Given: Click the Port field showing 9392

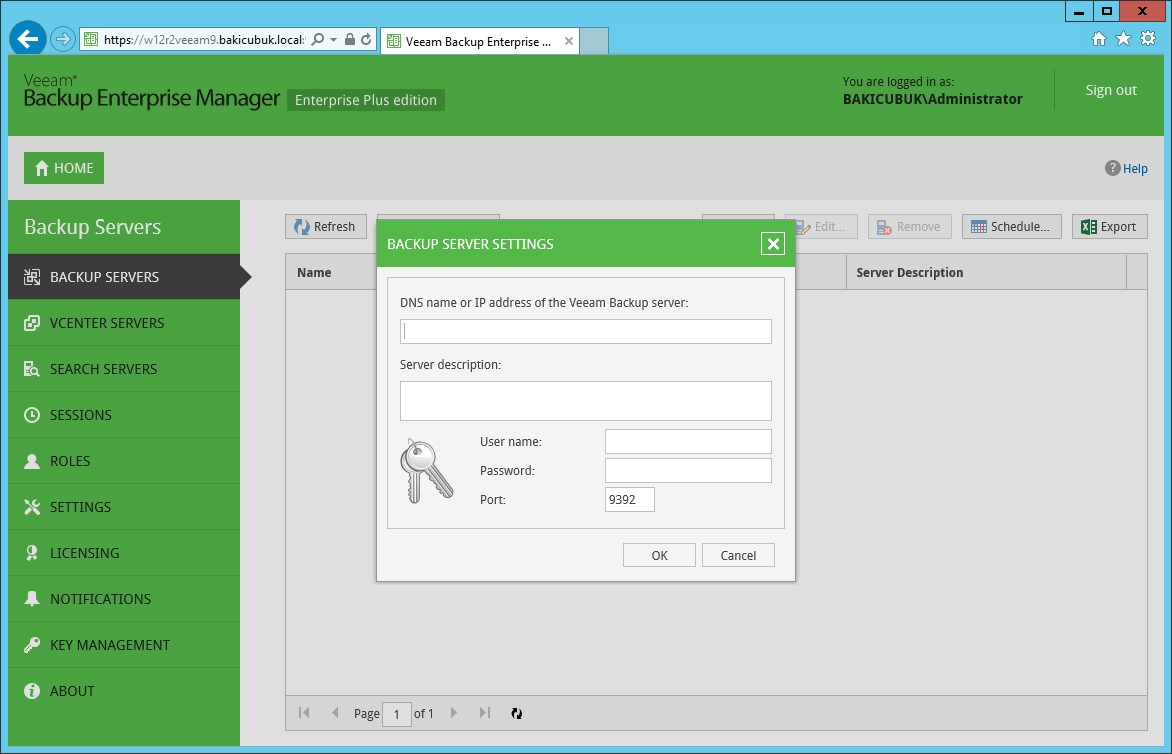Looking at the screenshot, I should pos(629,500).
